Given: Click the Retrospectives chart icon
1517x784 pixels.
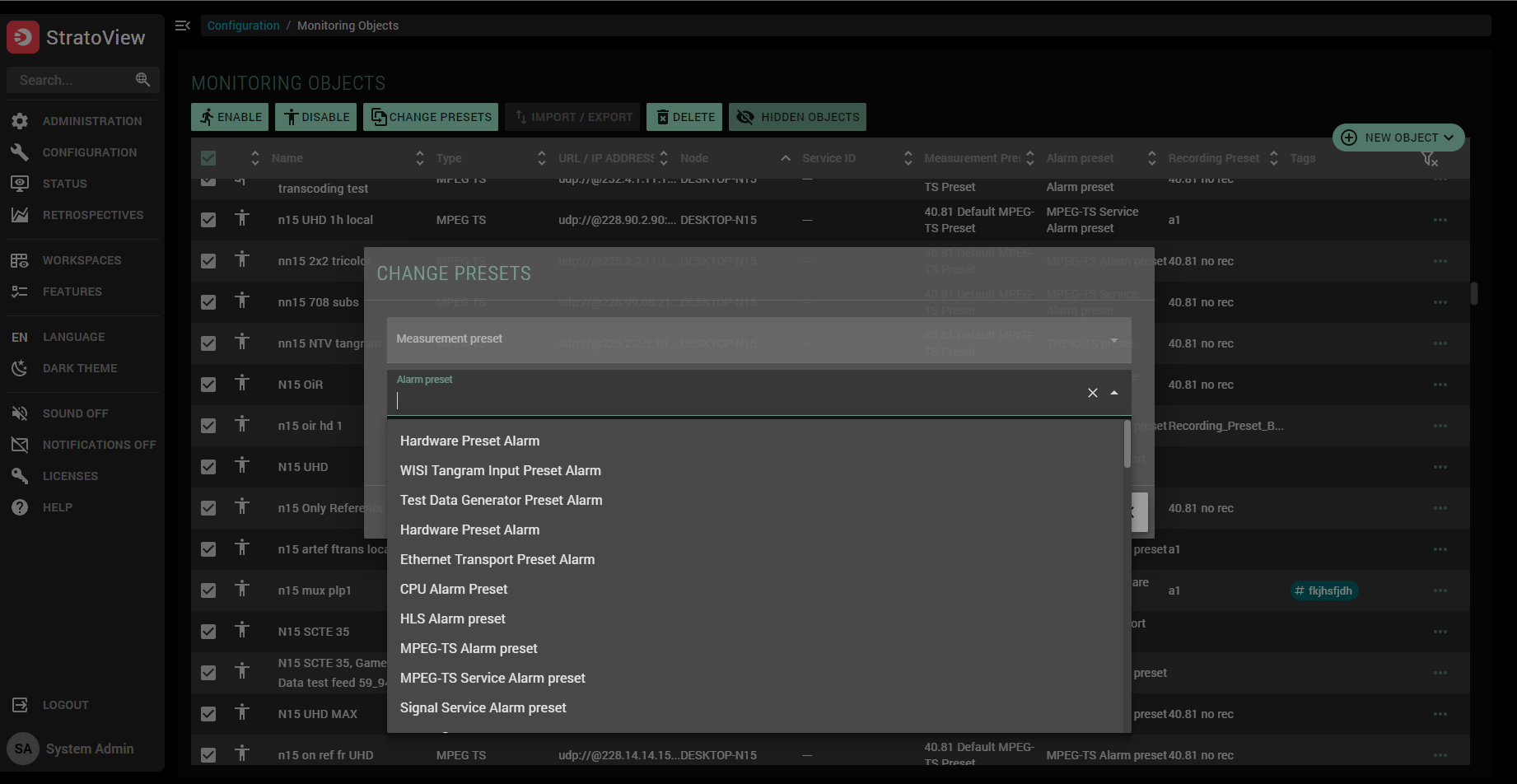Looking at the screenshot, I should click(x=20, y=215).
